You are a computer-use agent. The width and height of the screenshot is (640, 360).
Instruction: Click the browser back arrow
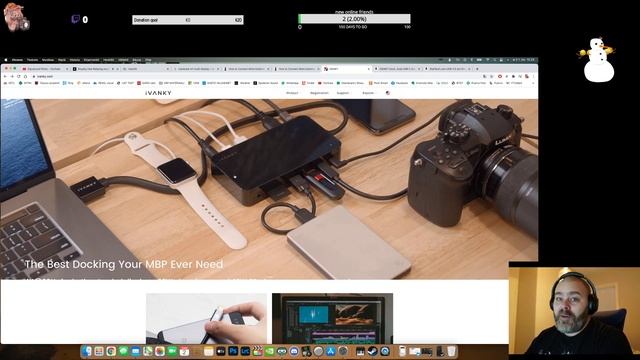tap(5, 76)
